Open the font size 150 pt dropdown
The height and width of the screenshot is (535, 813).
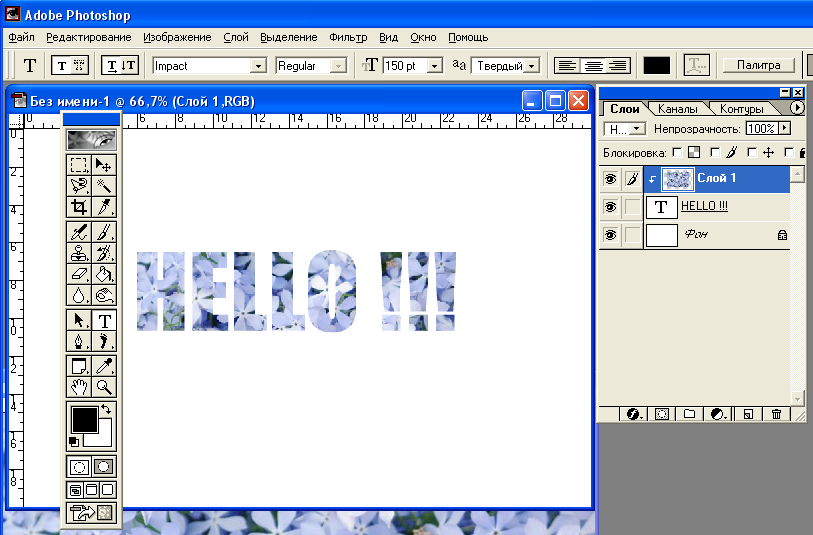(435, 66)
